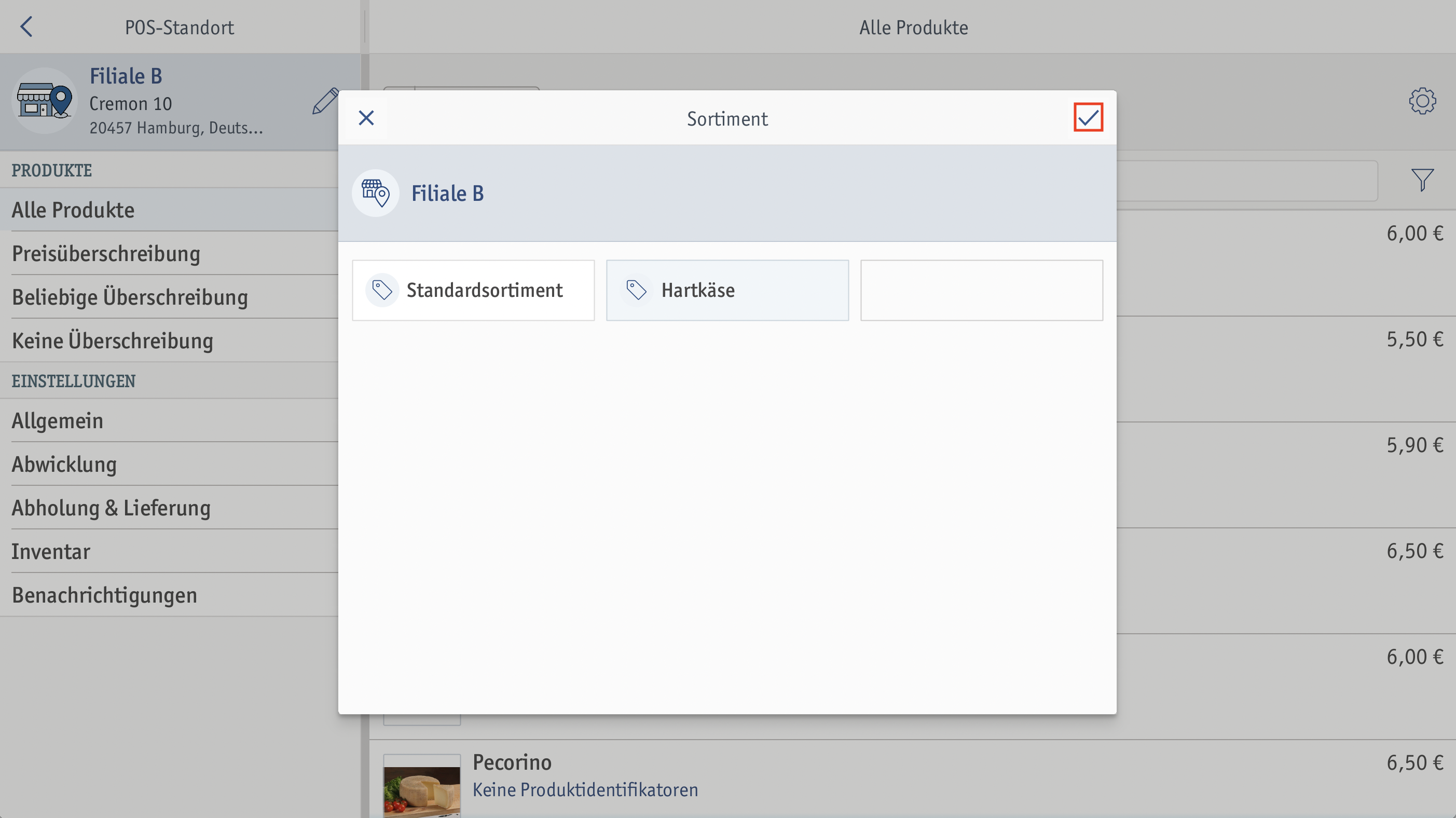Viewport: 1456px width, 818px height.
Task: Select the Standardsortiment assortment tile
Action: [x=473, y=290]
